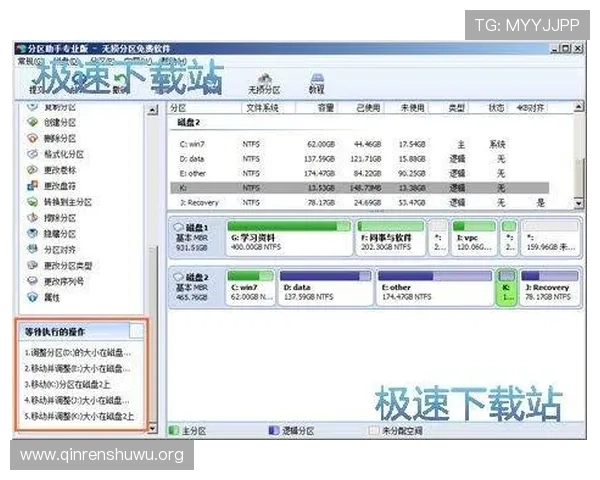The image size is (600, 480).
Task: Click the 磁盘1 disk icon in the disk map
Action: pyautogui.click(x=179, y=227)
